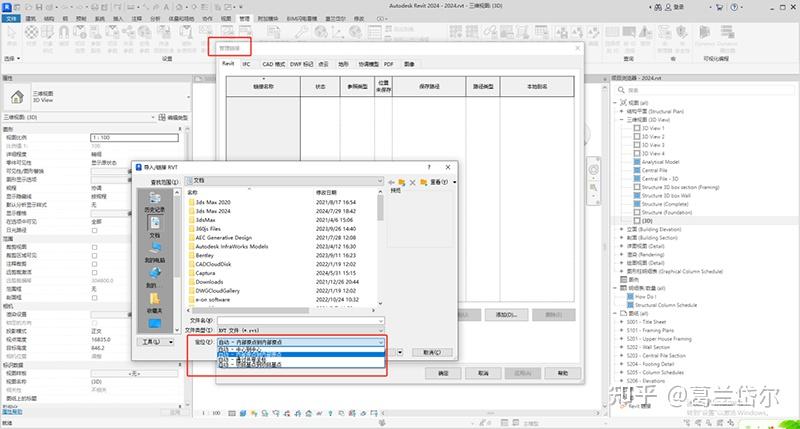800x429 pixels.
Task: Expand Structural Plan node in Project Browser
Action: pyautogui.click(x=622, y=111)
